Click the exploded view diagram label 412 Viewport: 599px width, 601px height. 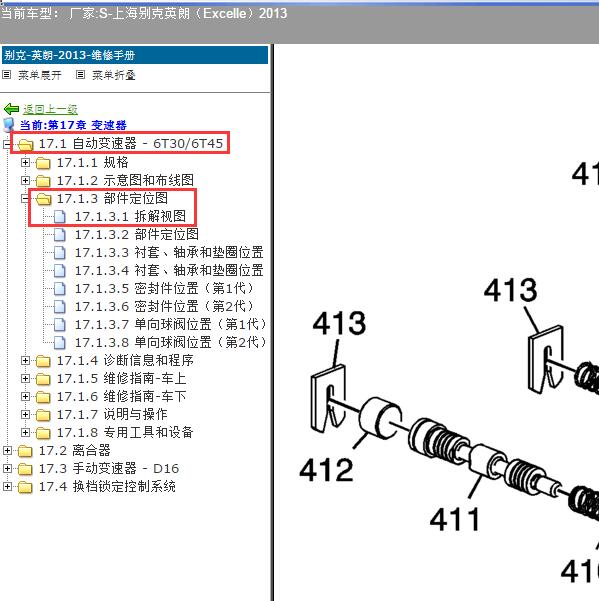click(x=326, y=470)
